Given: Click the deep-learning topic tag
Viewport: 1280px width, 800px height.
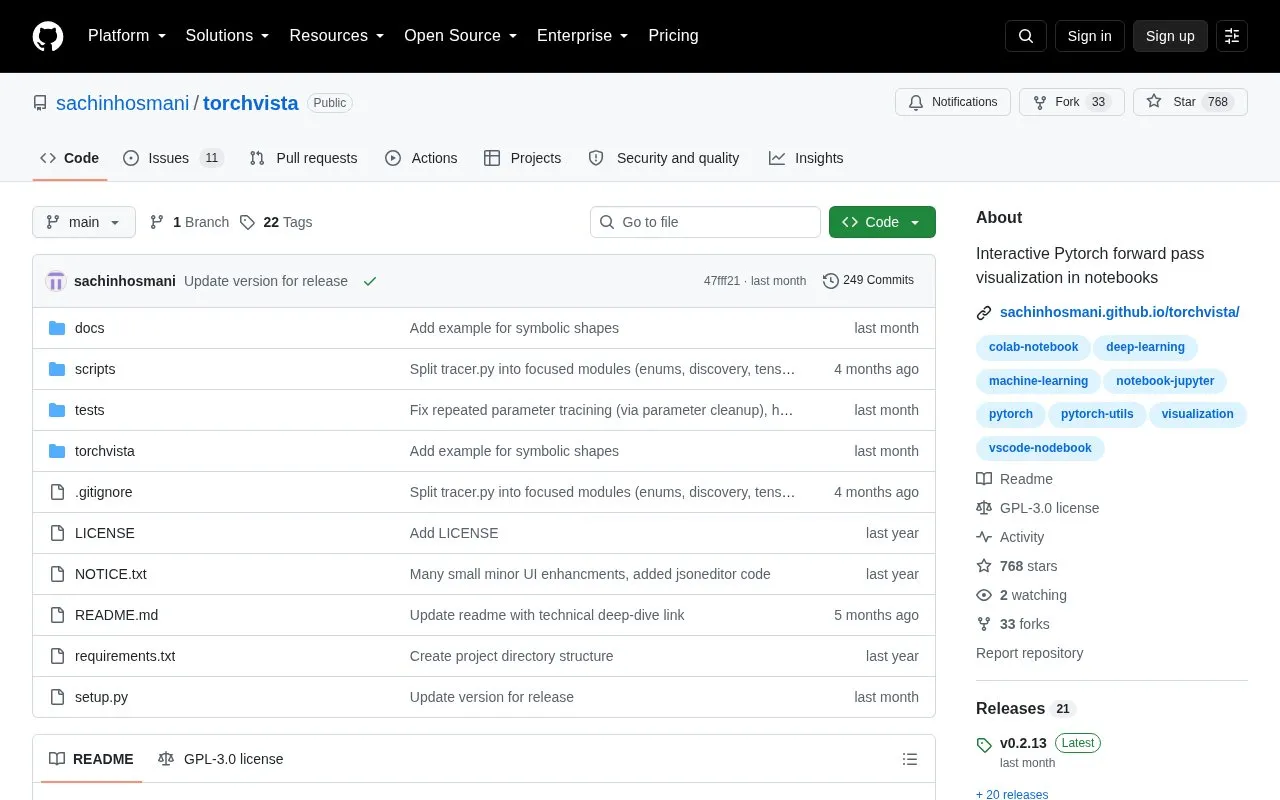Looking at the screenshot, I should pyautogui.click(x=1145, y=347).
